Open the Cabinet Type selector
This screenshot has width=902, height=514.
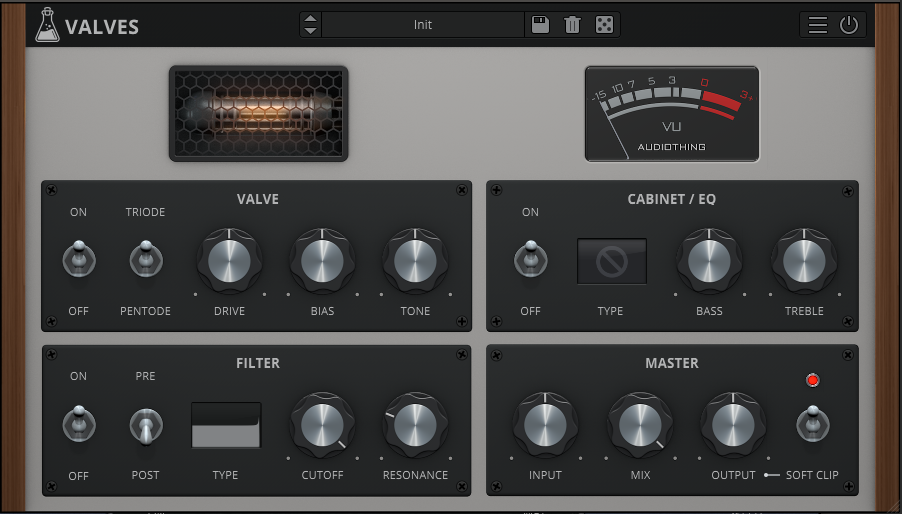tap(611, 261)
